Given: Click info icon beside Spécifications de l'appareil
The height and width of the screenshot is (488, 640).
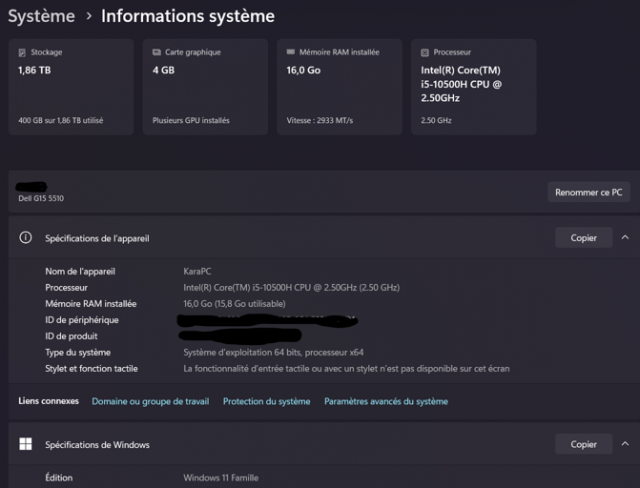Looking at the screenshot, I should pyautogui.click(x=27, y=238).
